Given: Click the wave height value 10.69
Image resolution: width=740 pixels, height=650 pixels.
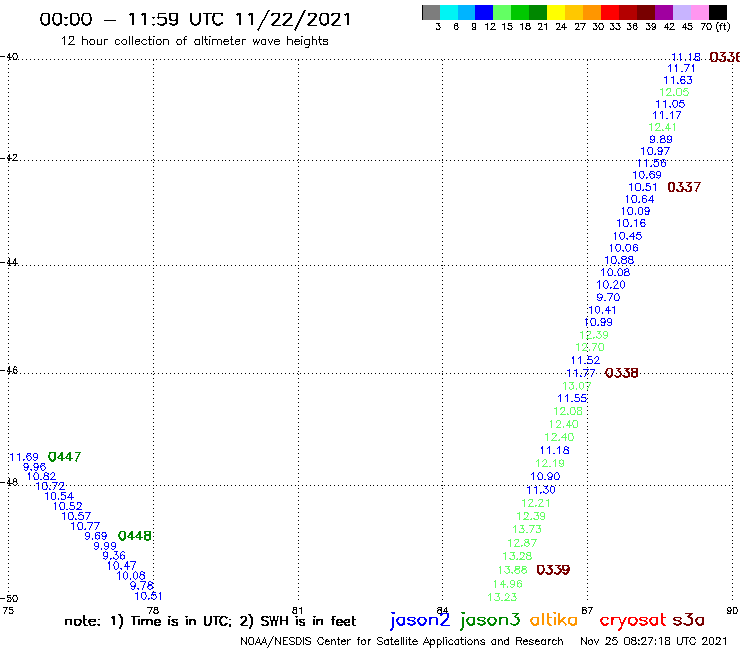Looking at the screenshot, I should coord(647,175).
